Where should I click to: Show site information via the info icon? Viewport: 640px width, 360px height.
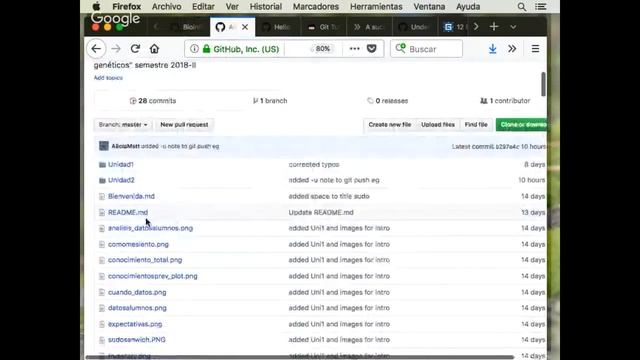click(194, 49)
